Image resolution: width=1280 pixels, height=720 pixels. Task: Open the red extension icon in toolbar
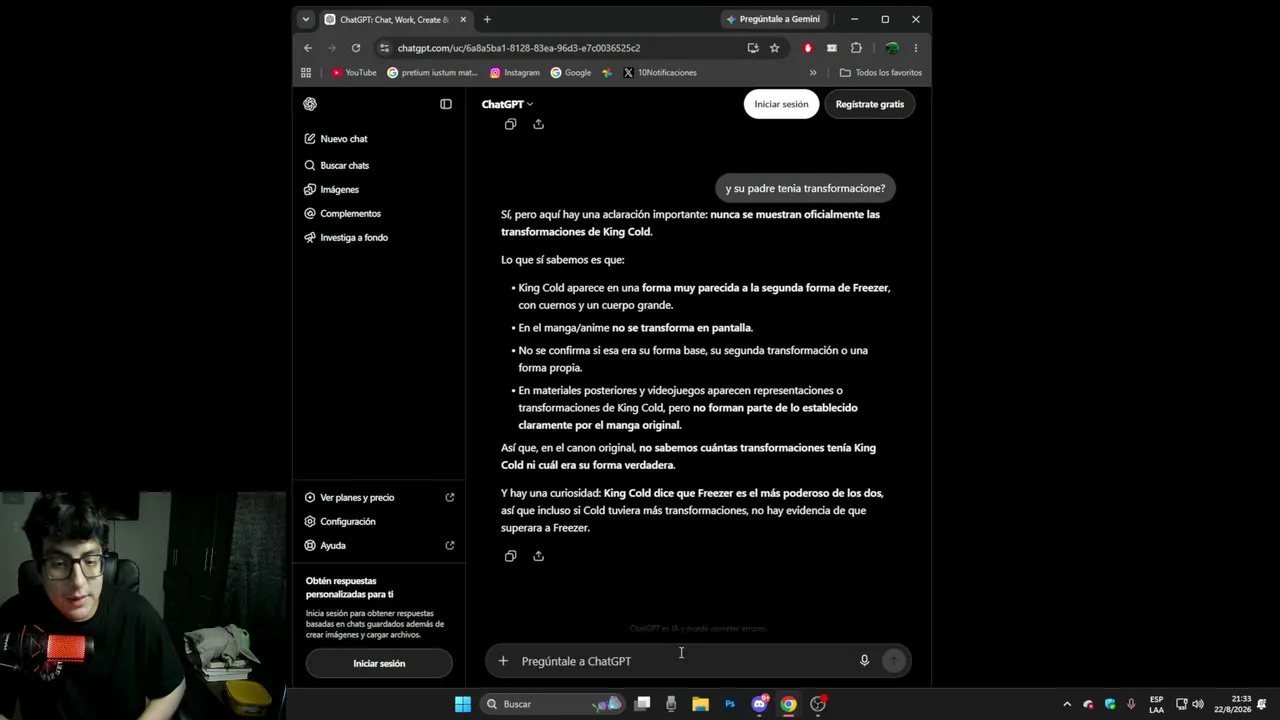pos(808,48)
